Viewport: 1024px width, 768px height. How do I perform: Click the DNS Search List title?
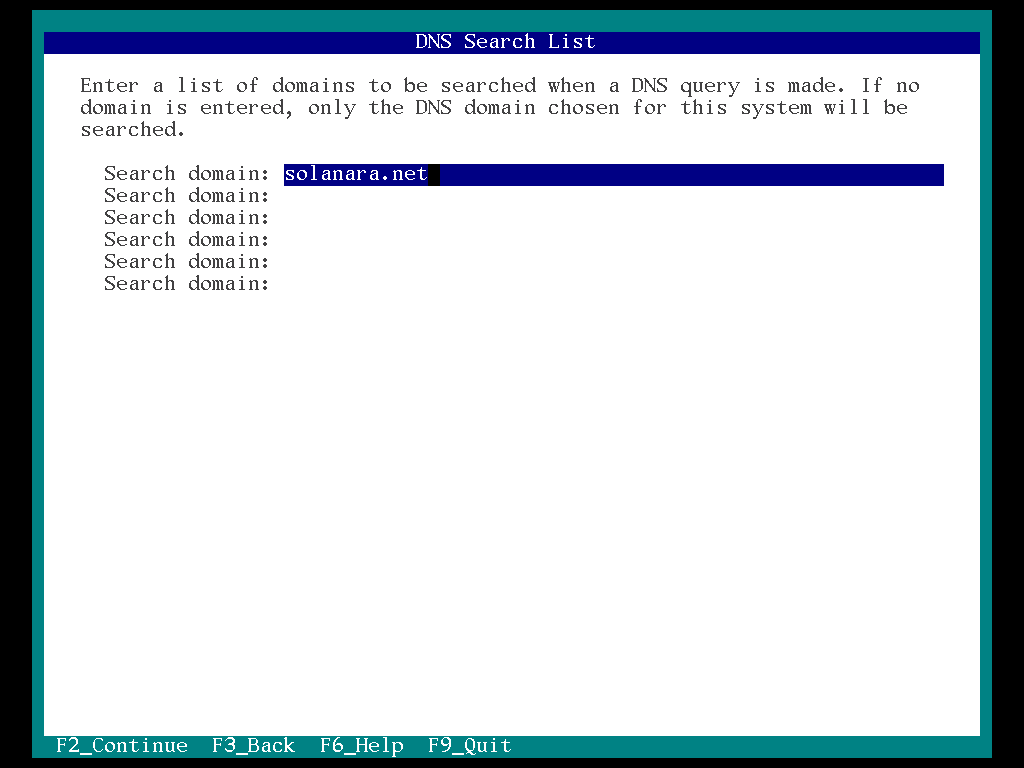coord(505,42)
